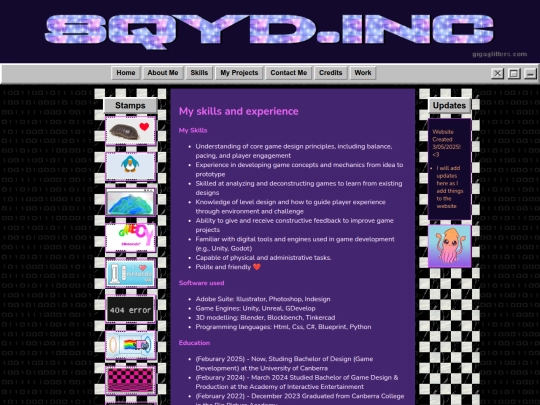Image resolution: width=540 pixels, height=405 pixels.
Task: Go to the About Me page
Action: (163, 73)
